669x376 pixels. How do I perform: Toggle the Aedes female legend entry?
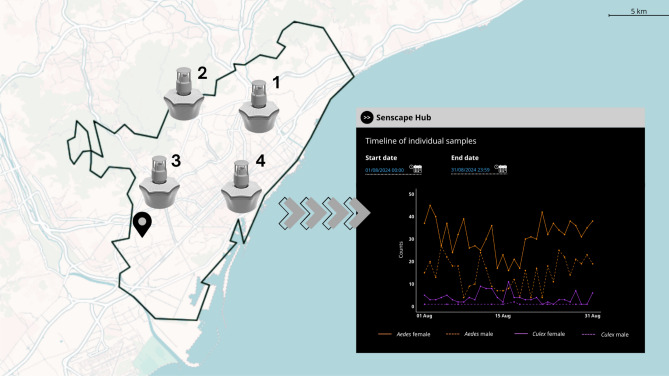pos(404,334)
